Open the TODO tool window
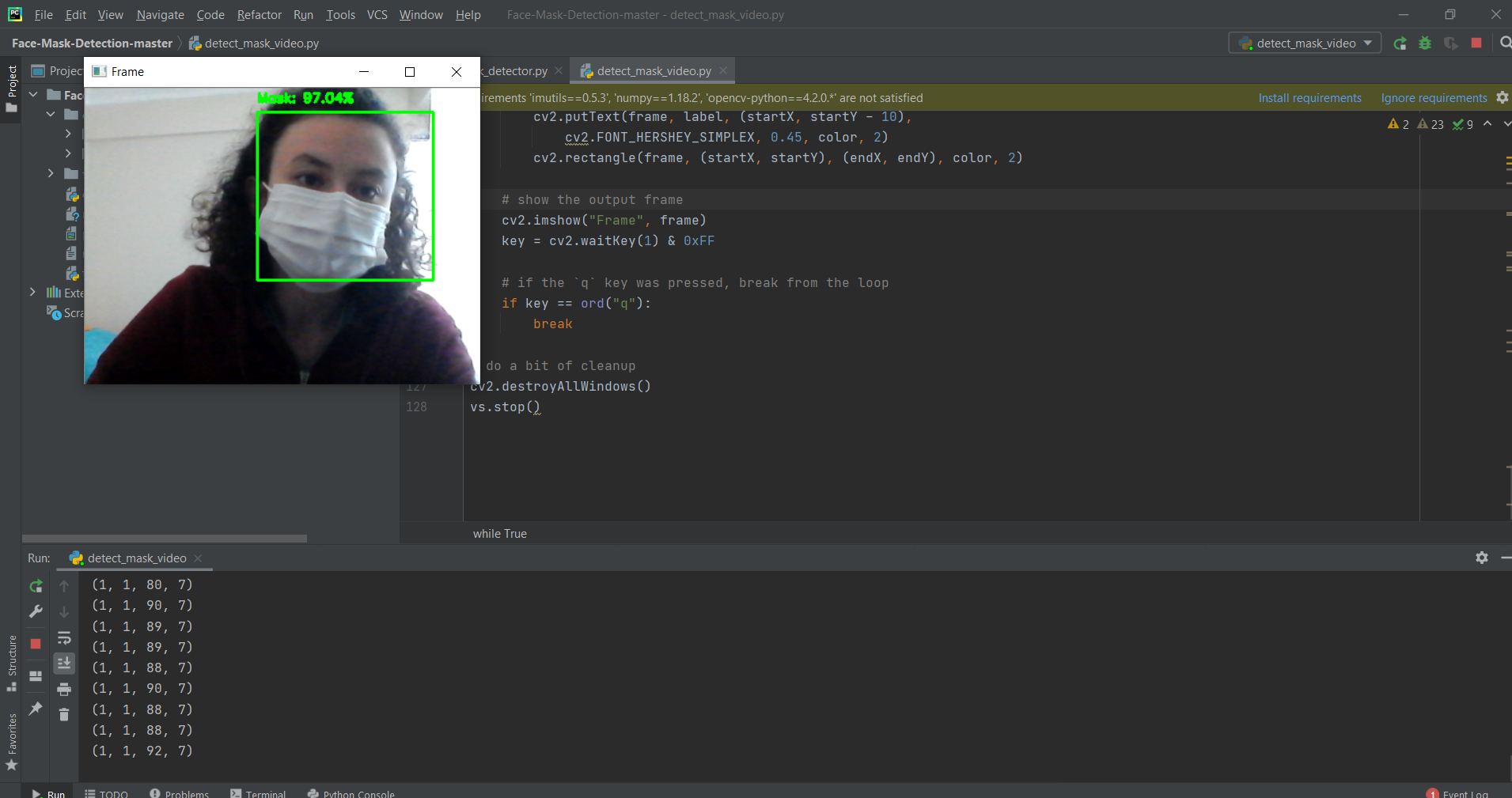The width and height of the screenshot is (1512, 798). [106, 793]
